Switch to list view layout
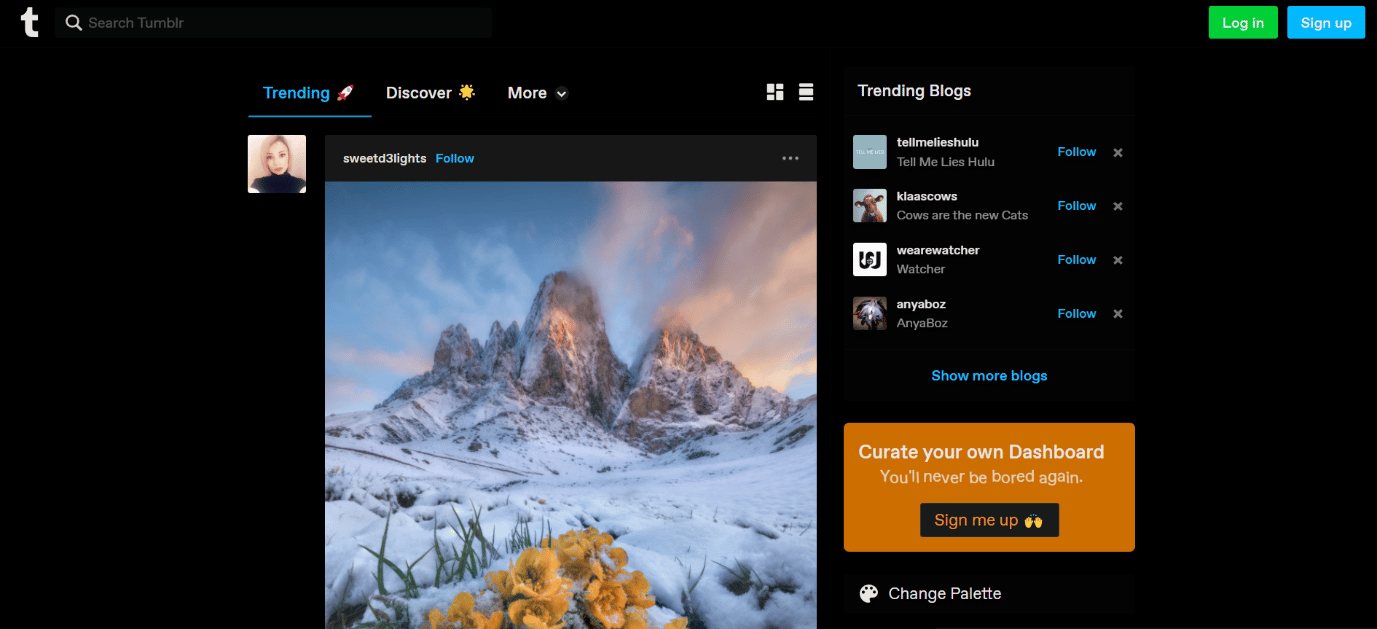 click(x=806, y=92)
